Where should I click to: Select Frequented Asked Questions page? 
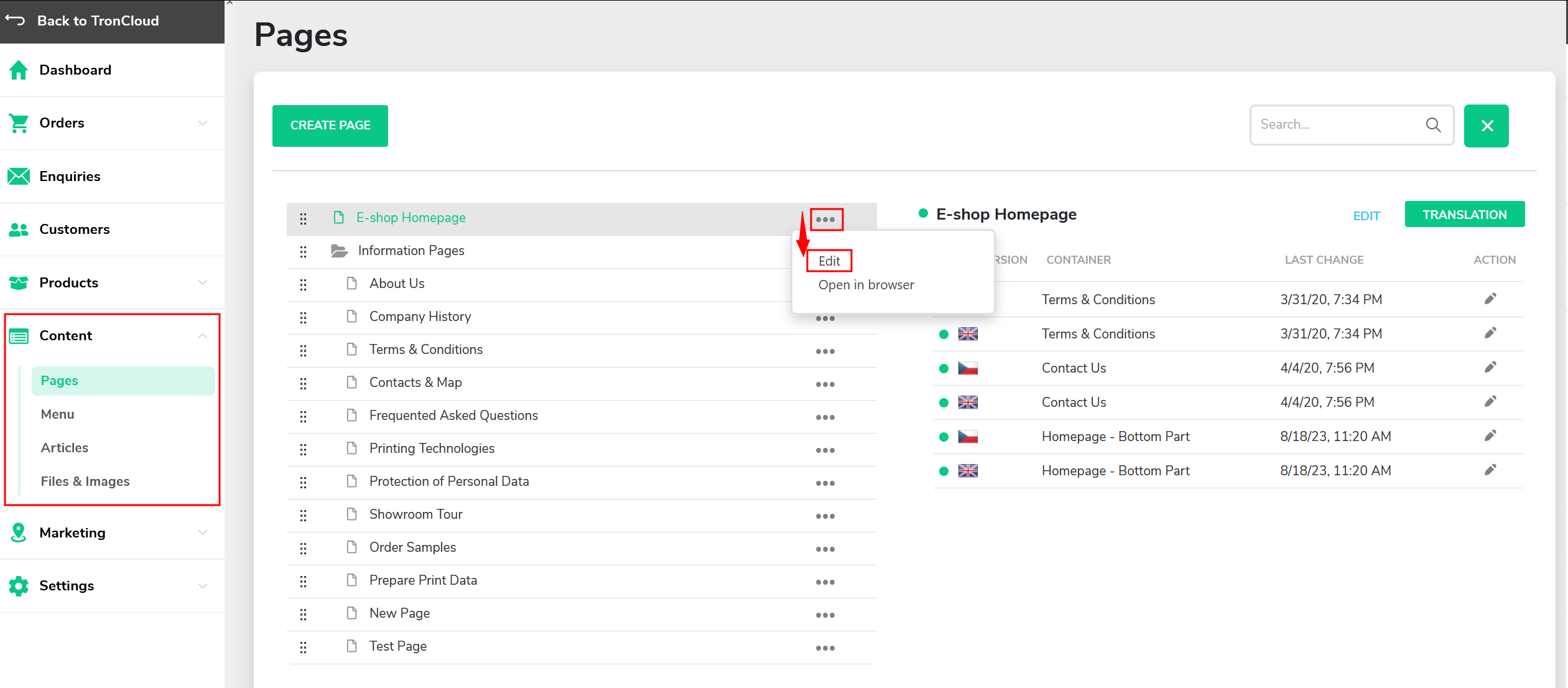pos(453,416)
